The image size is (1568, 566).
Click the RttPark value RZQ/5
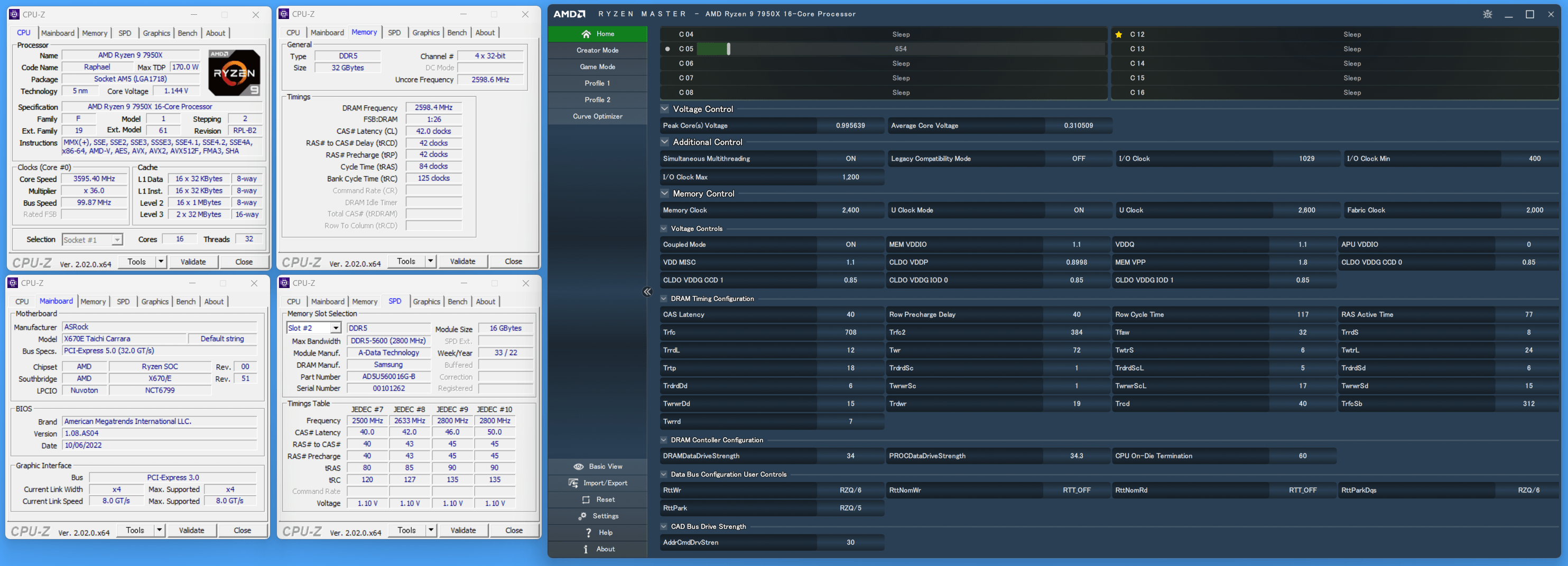[850, 508]
